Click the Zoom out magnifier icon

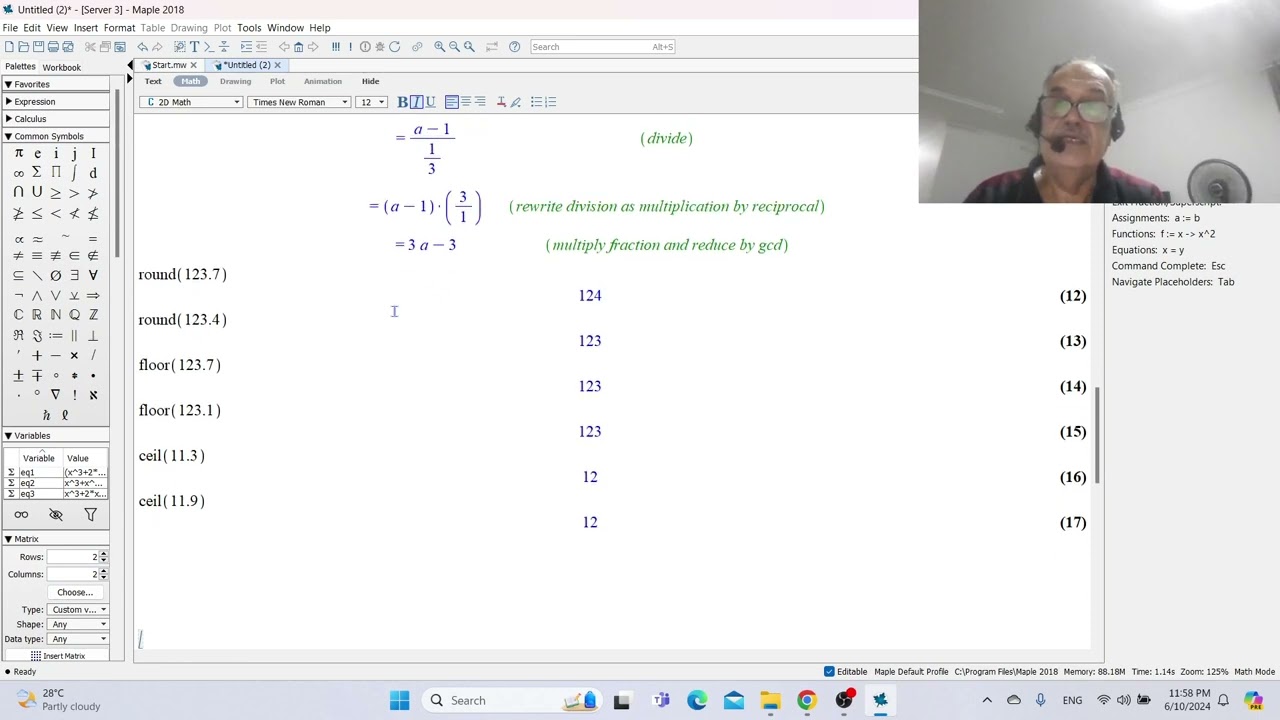click(454, 46)
